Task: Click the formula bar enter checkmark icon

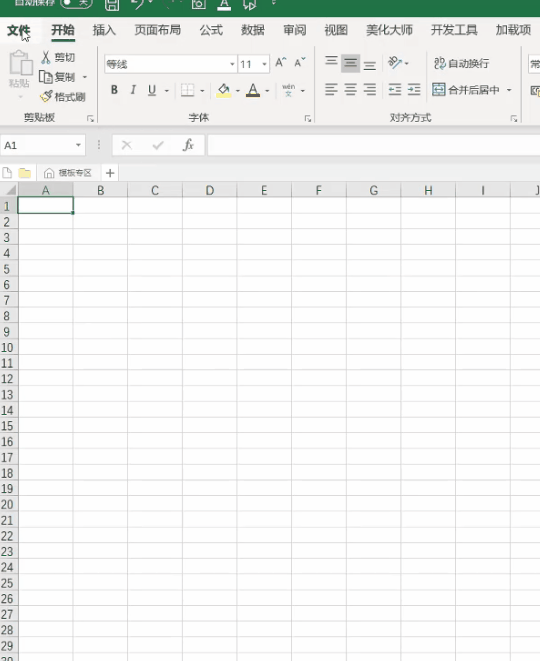Action: click(x=158, y=145)
